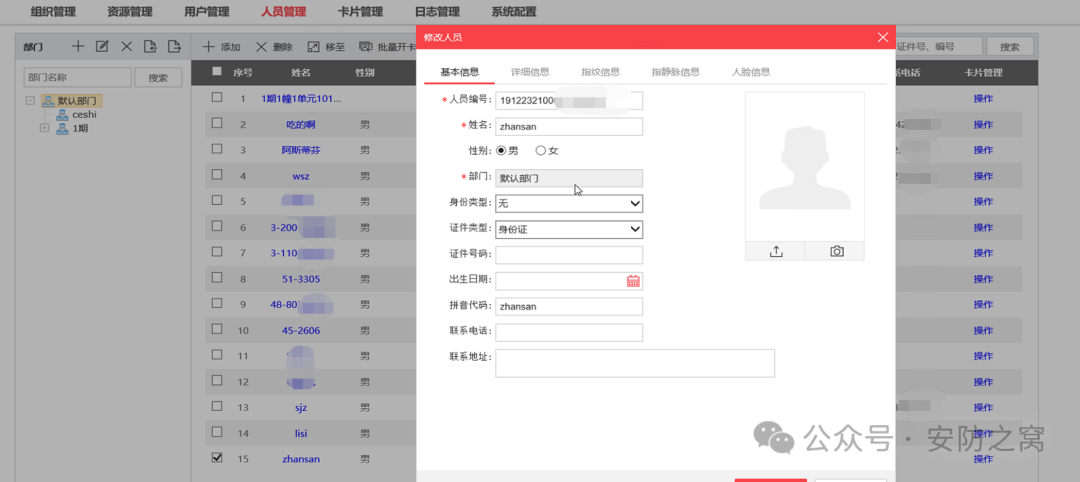
Task: Click the 联系电话 input field
Action: [569, 332]
